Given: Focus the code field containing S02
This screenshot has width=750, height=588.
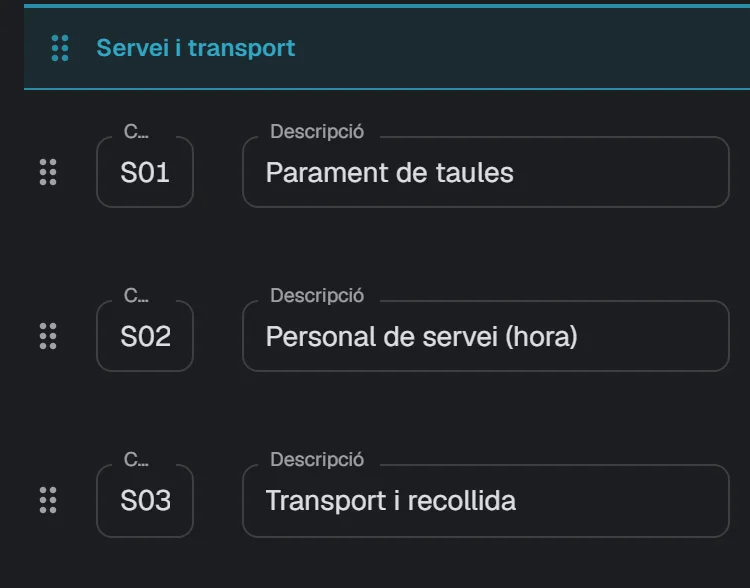Looking at the screenshot, I should coord(145,336).
